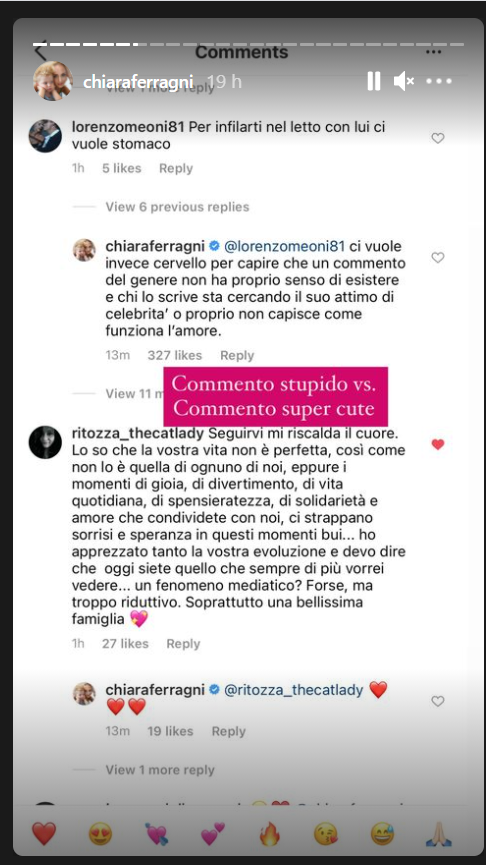Reply to ritozza_thecatlady's comment
The image size is (486, 865).
(x=183, y=644)
